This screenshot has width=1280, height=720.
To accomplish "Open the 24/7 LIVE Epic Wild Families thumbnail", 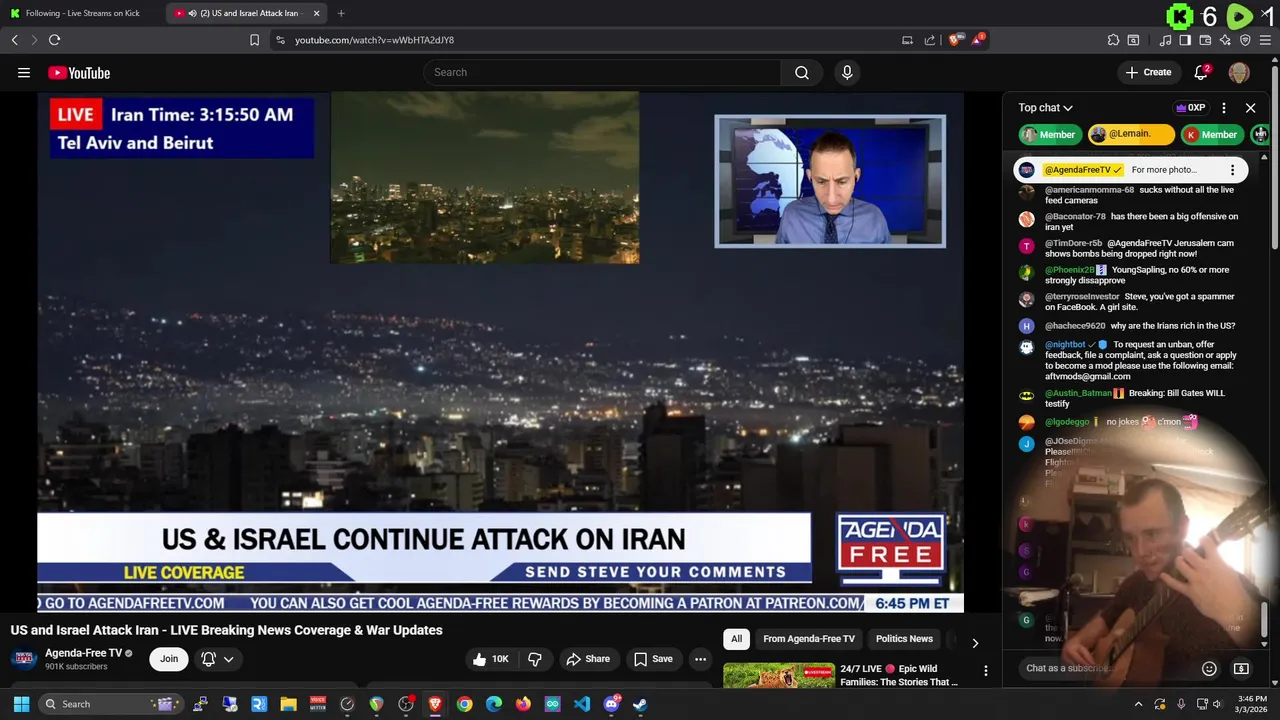I will pyautogui.click(x=779, y=676).
